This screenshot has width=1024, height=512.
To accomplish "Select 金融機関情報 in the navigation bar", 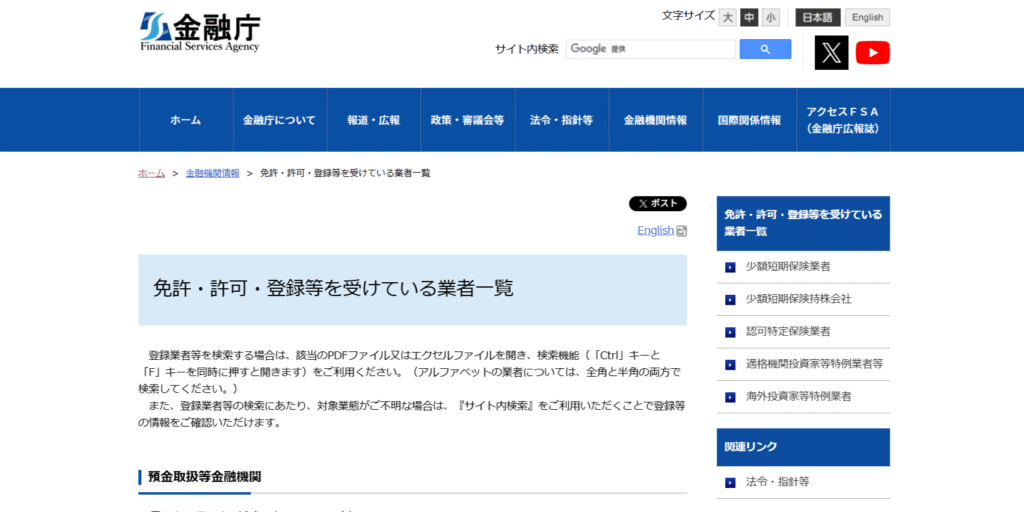I will point(655,120).
